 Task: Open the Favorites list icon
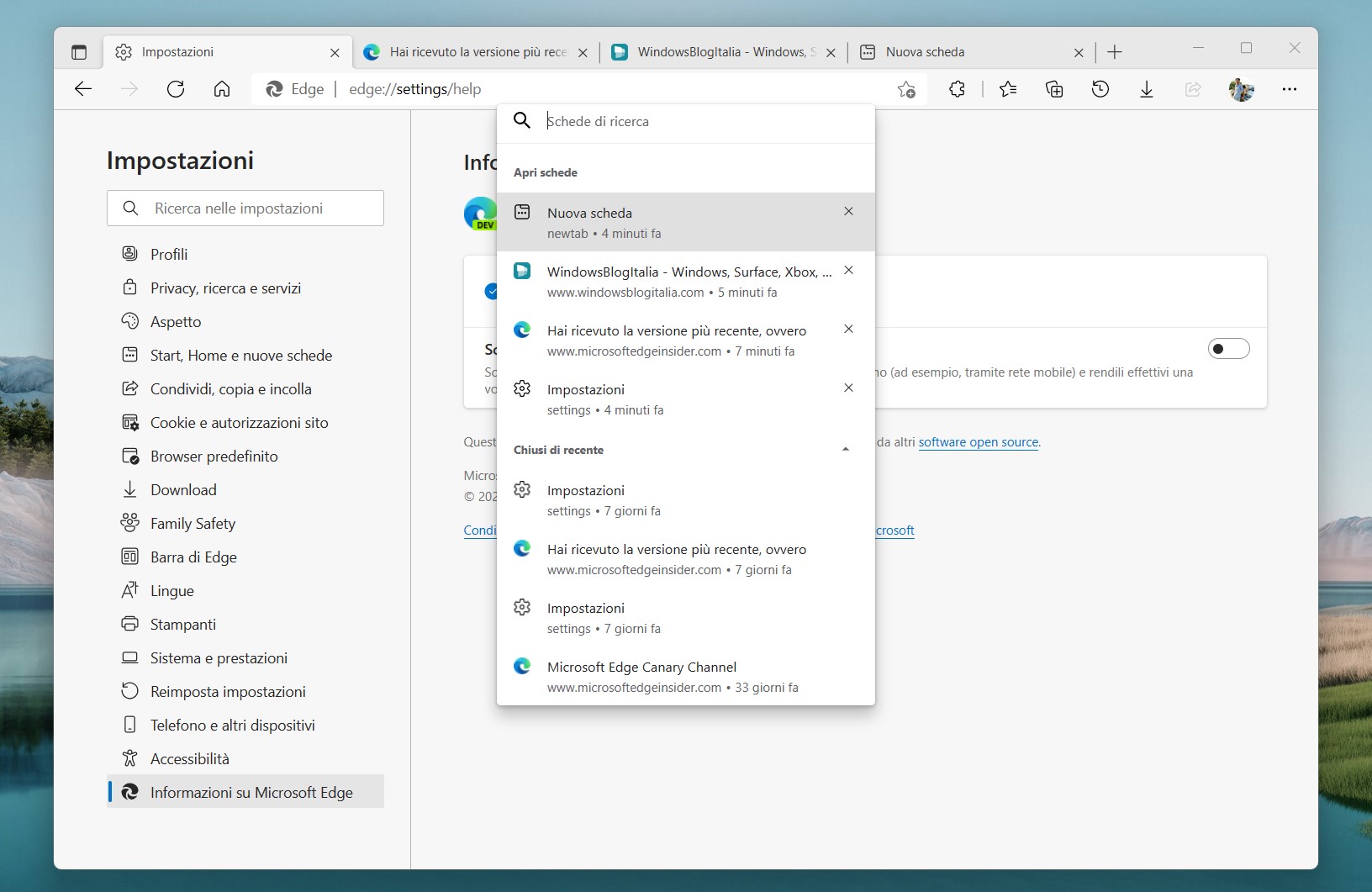1008,89
